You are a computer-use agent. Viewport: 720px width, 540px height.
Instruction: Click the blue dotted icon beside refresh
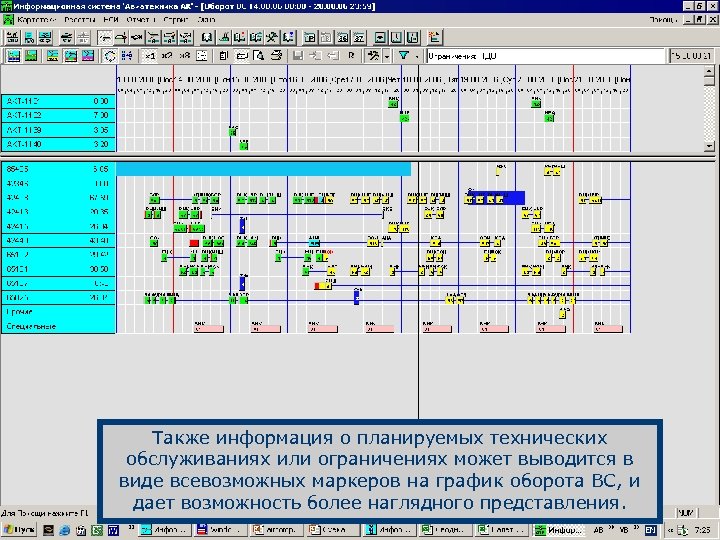point(127,56)
